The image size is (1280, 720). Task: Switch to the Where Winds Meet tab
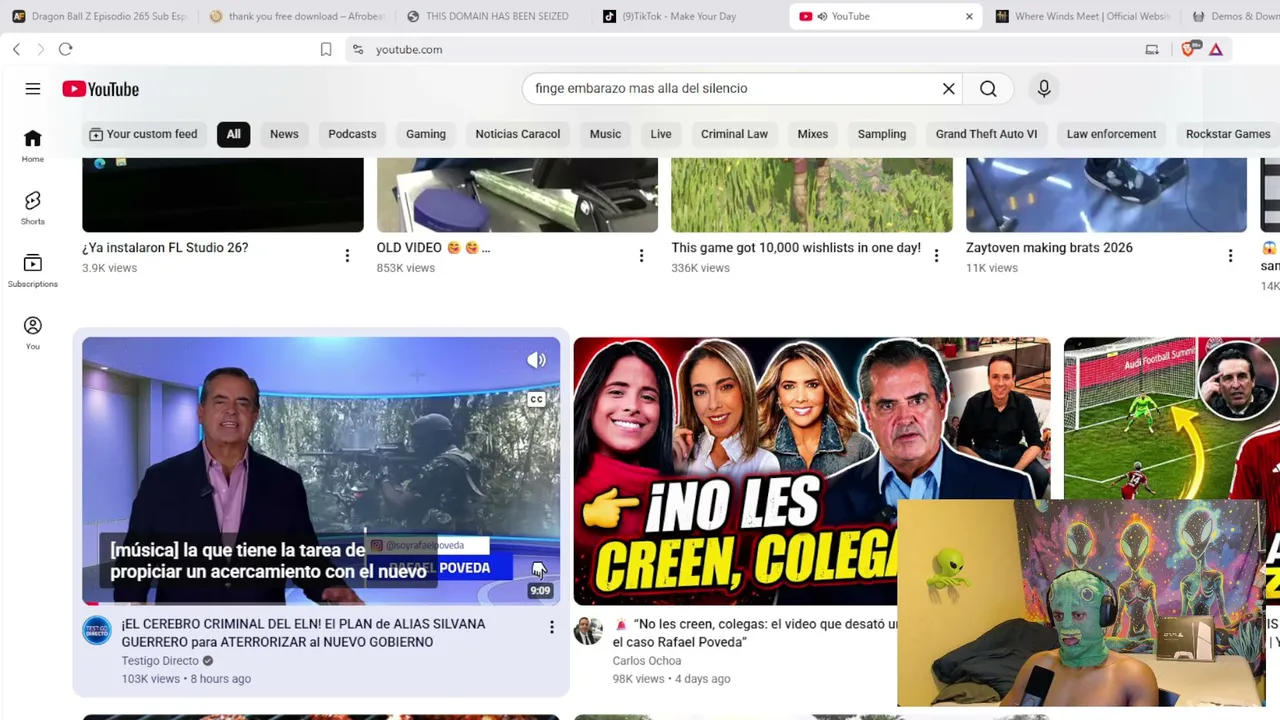tap(1085, 16)
